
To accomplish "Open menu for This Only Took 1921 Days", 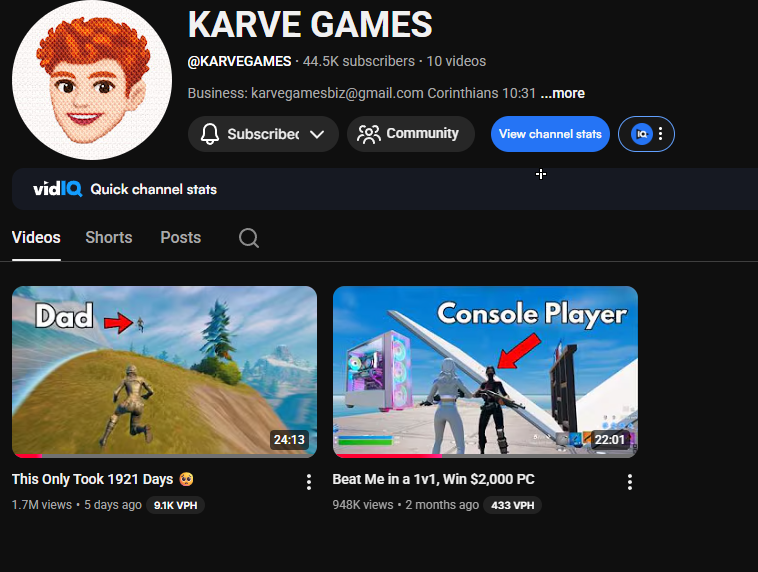I will tap(309, 482).
